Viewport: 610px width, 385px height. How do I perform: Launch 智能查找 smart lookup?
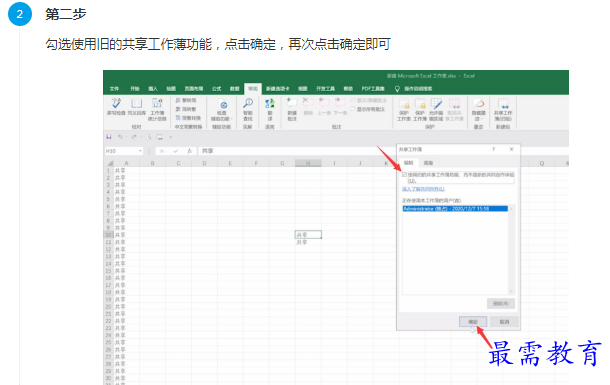tap(248, 109)
